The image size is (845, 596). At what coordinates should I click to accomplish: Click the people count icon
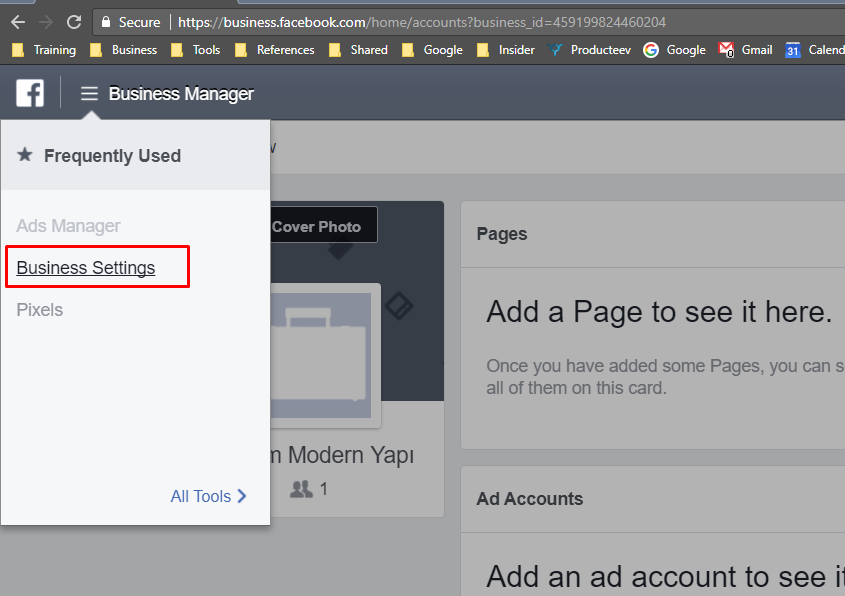point(301,489)
